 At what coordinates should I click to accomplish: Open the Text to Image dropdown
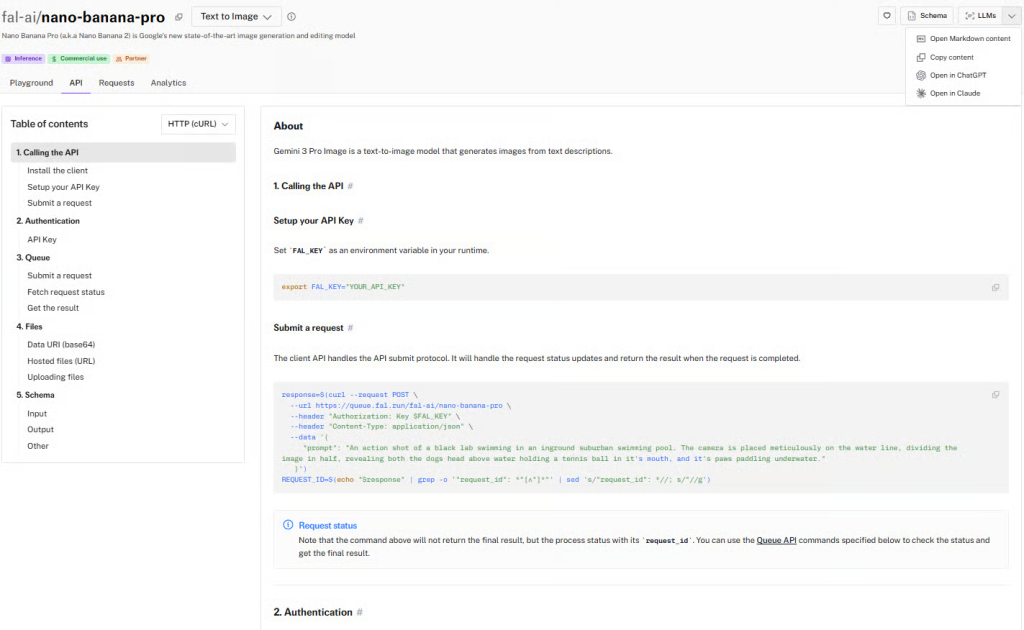coord(236,16)
